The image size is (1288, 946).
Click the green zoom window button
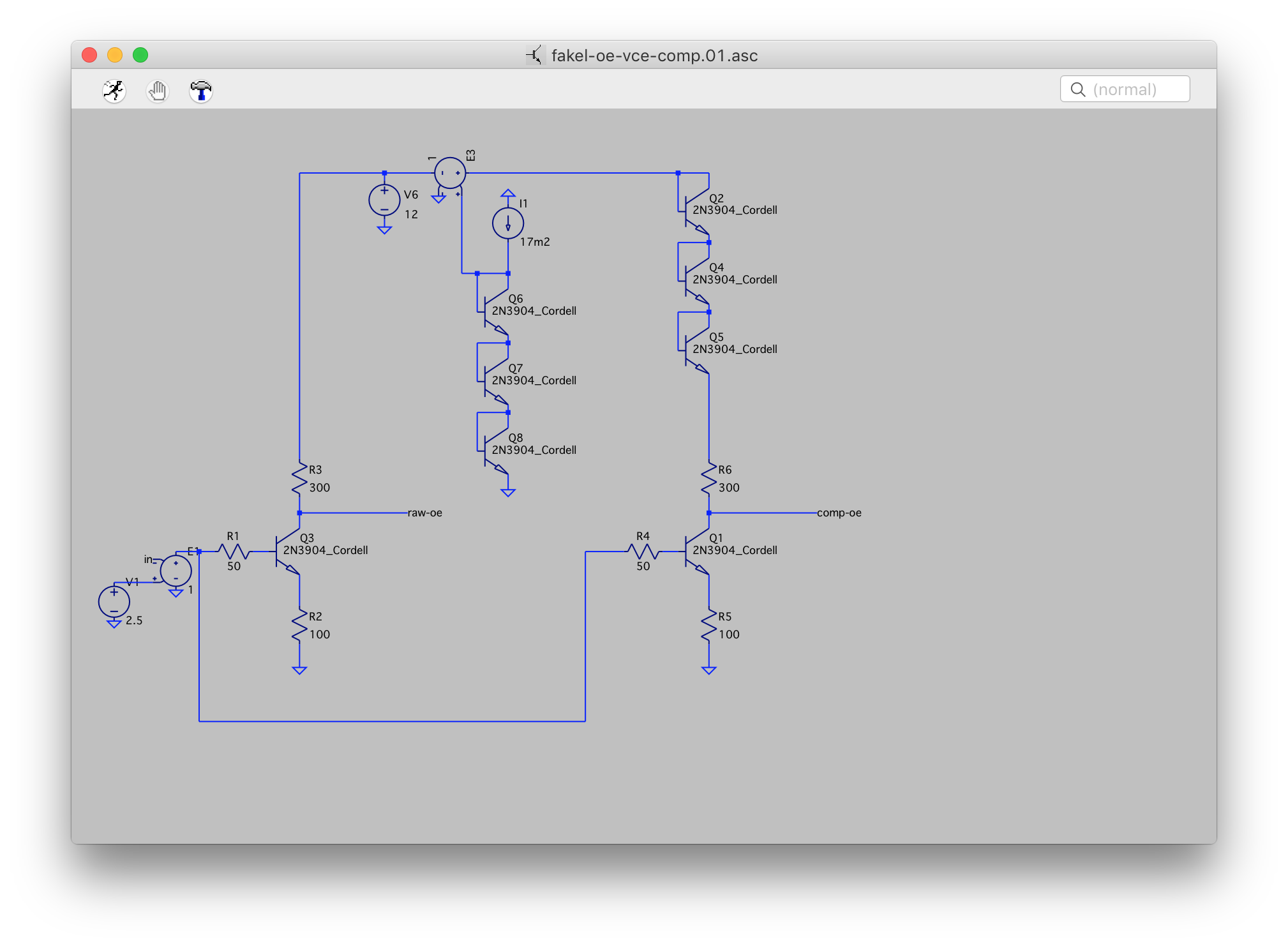tap(140, 55)
